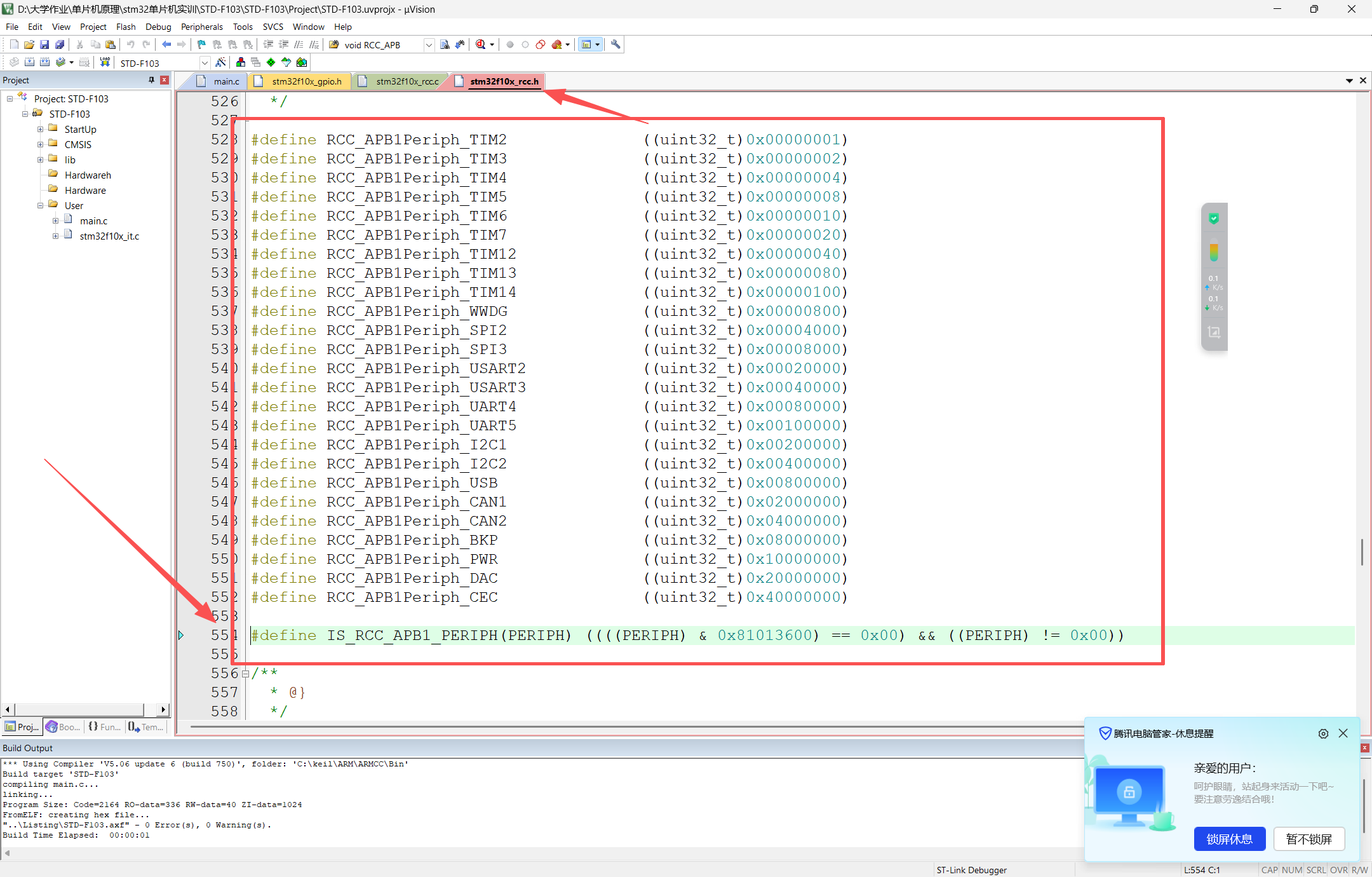The height and width of the screenshot is (877, 1372).
Task: Expand the StartUp folder in tree
Action: (x=40, y=129)
